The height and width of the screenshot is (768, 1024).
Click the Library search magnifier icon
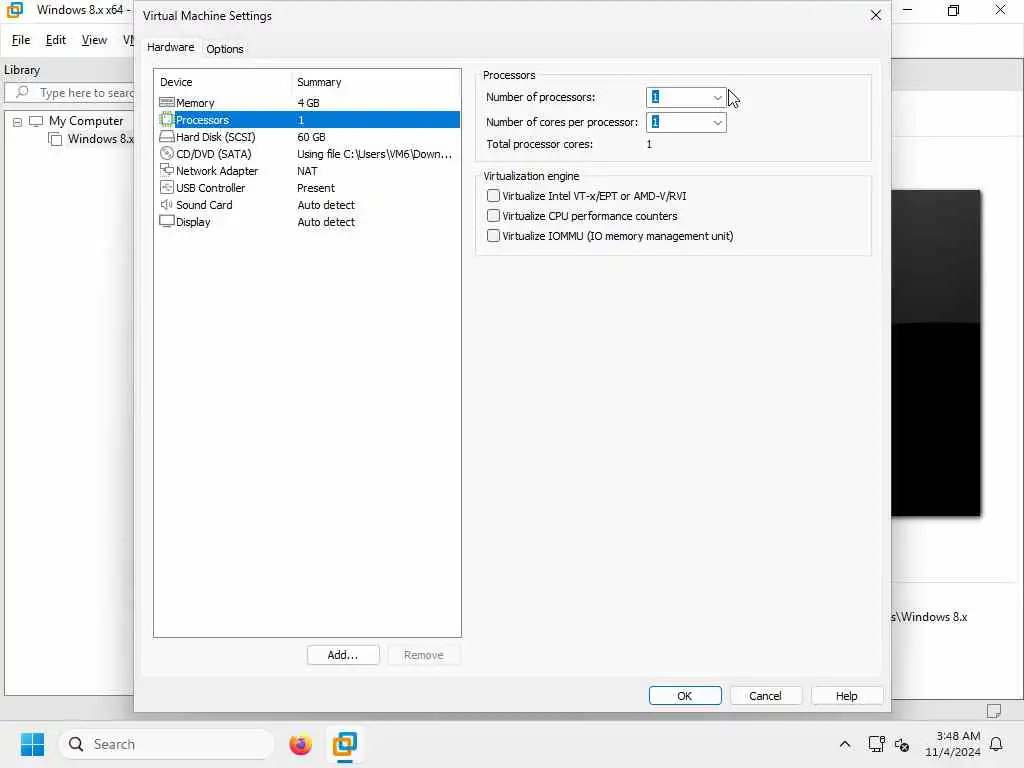coord(22,92)
